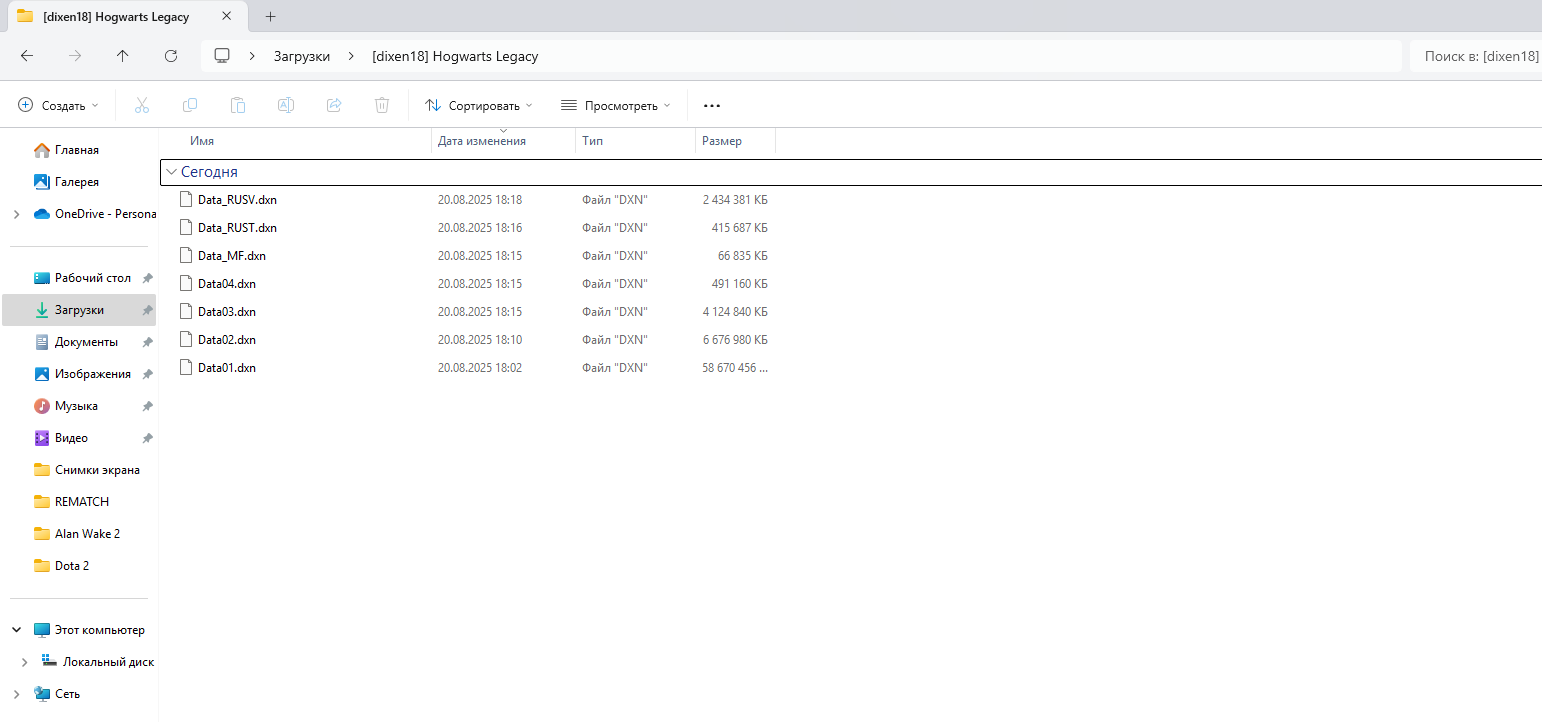Click the Share icon in toolbar
Image resolution: width=1542 pixels, height=722 pixels.
[x=334, y=105]
